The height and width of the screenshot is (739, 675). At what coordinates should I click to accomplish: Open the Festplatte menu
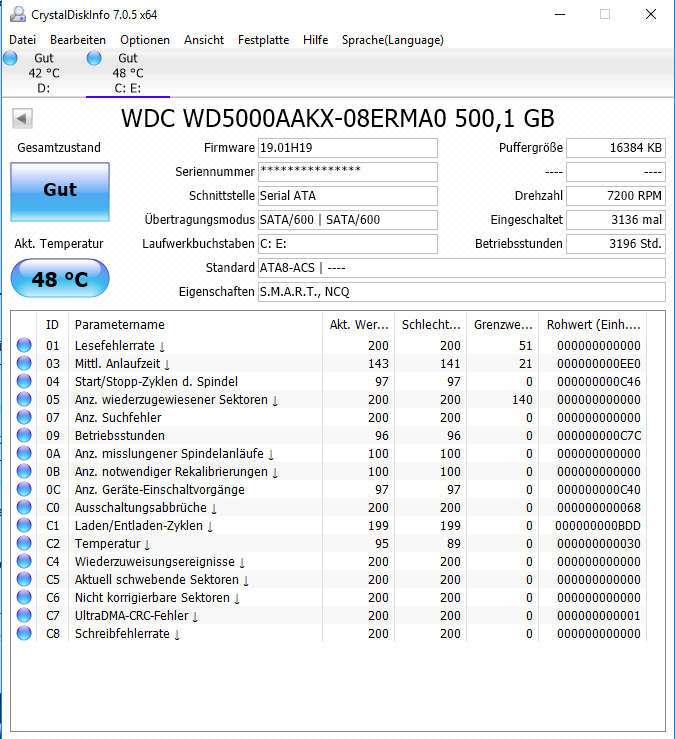point(263,40)
